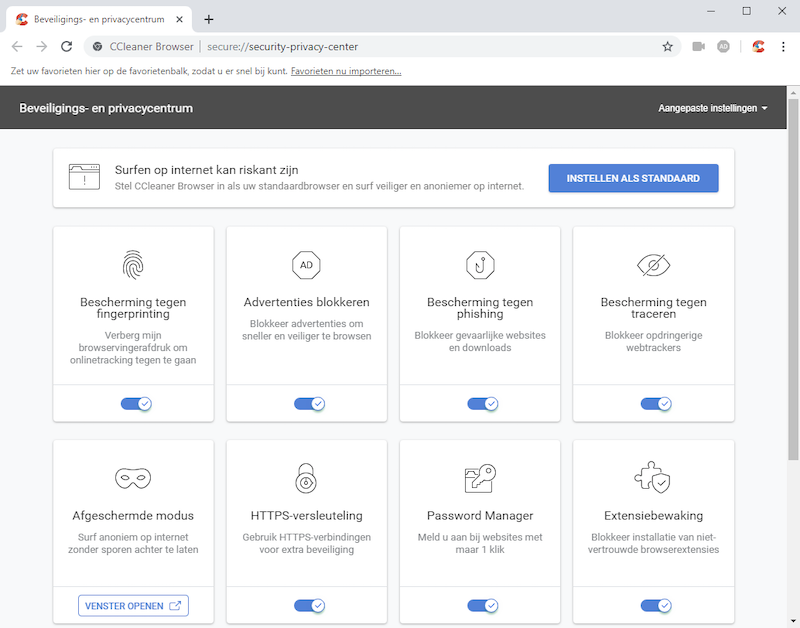
Task: Toggle HTTPS-versleuteling switch off
Action: 309,605
